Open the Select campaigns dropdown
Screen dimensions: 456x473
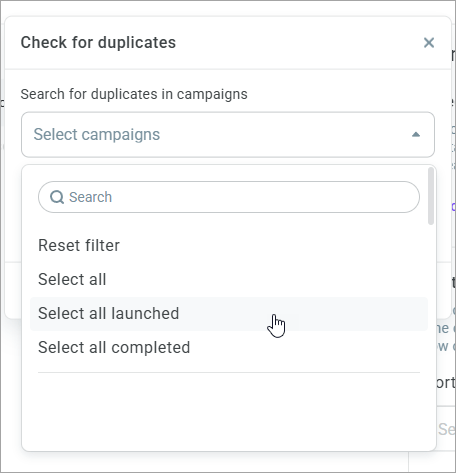point(228,135)
